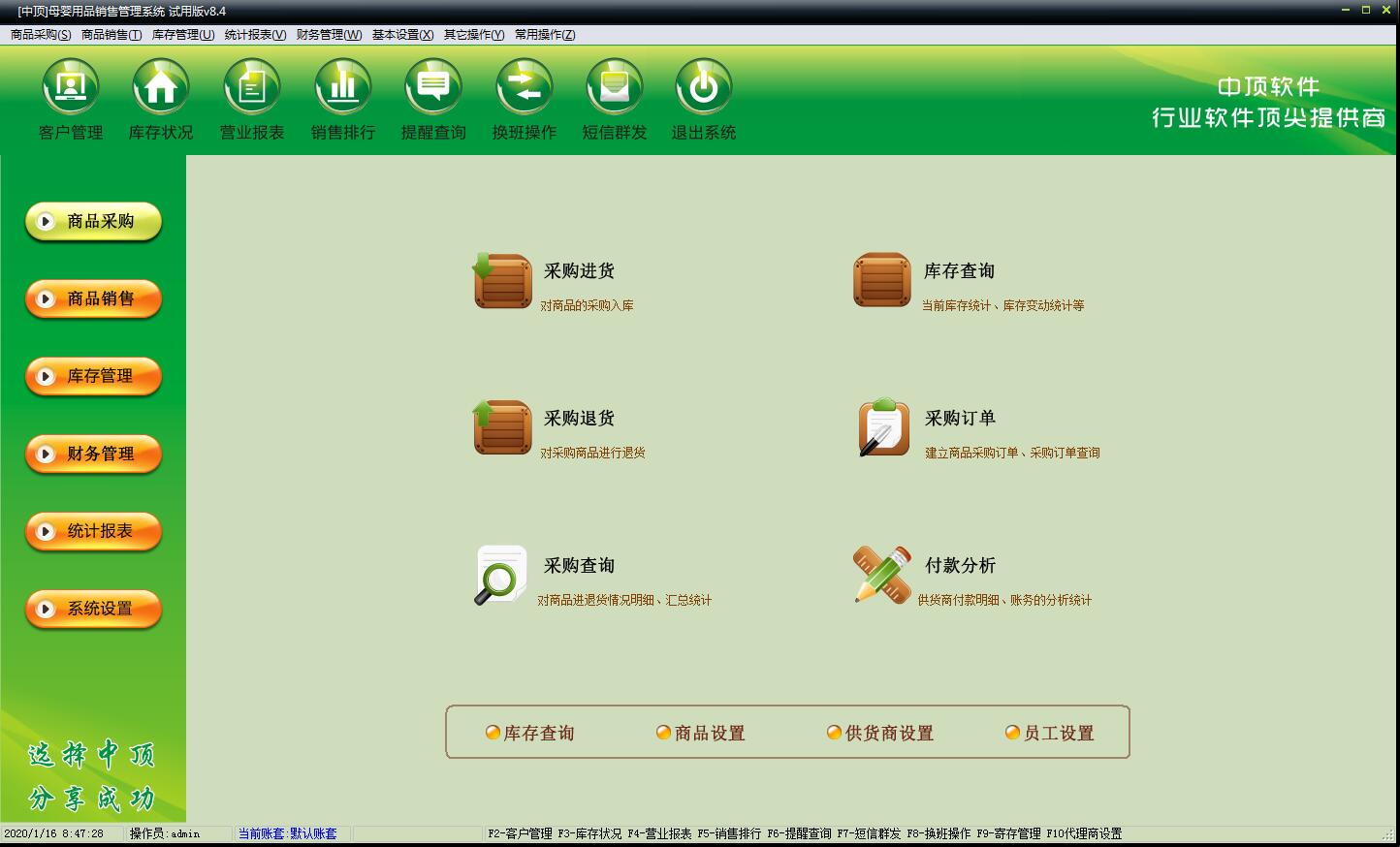
Task: Open 商品销售(T) menu
Action: pos(111,35)
